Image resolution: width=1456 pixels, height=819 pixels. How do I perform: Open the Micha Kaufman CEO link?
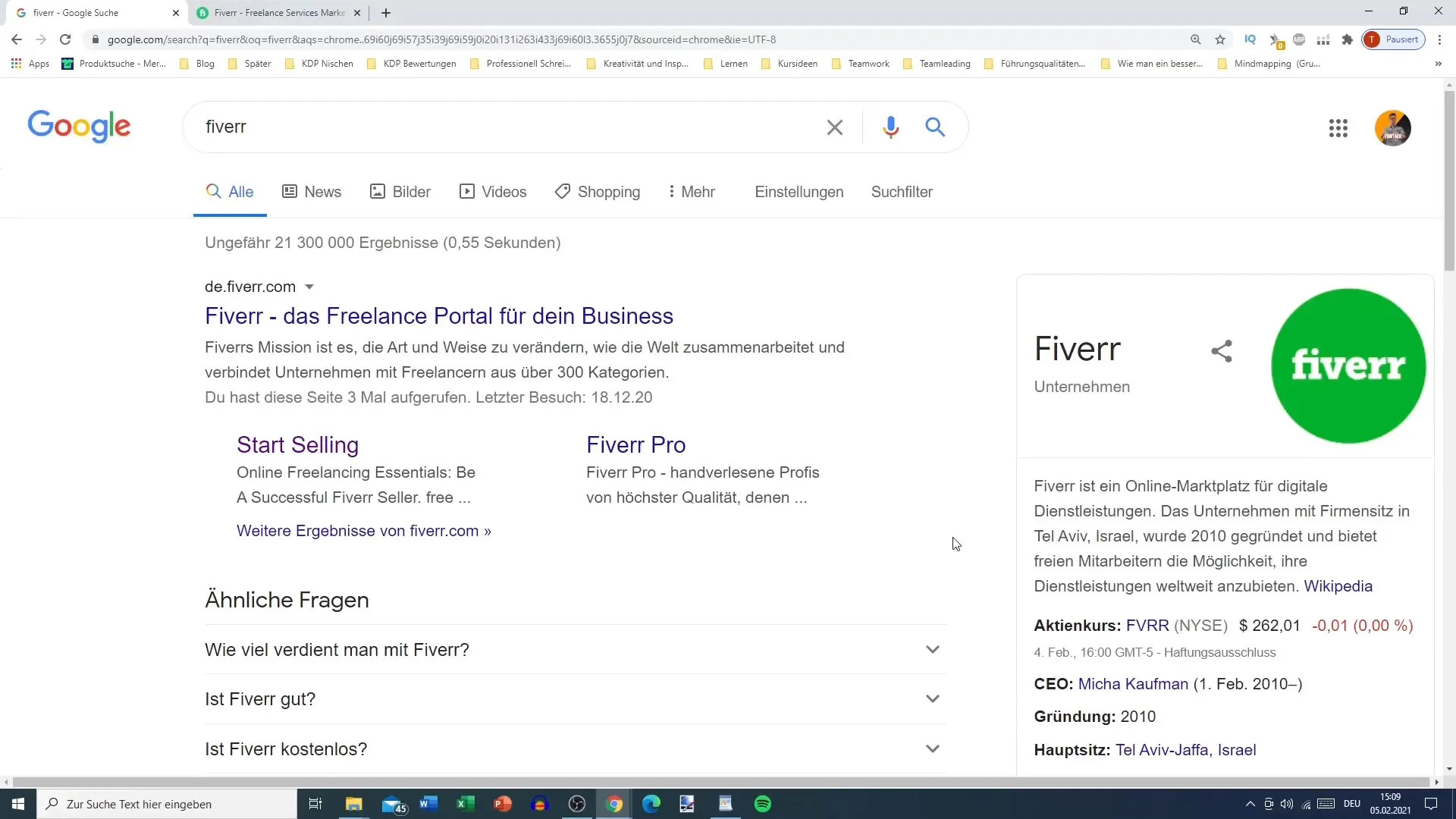coord(1133,684)
